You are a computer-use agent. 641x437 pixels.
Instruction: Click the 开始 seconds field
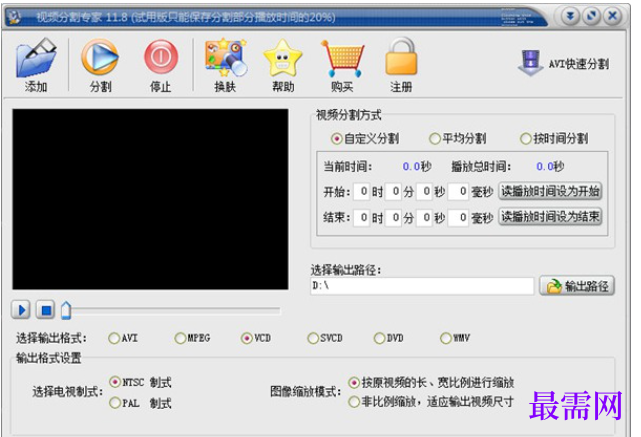[x=424, y=191]
